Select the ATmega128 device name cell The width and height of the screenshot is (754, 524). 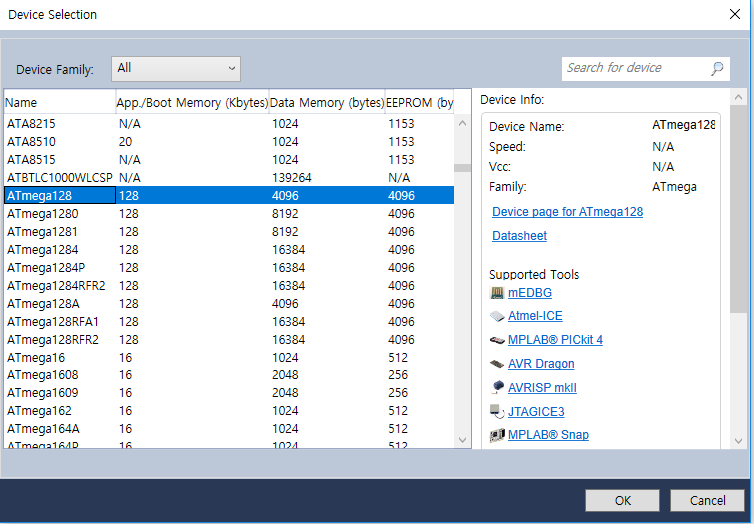60,196
